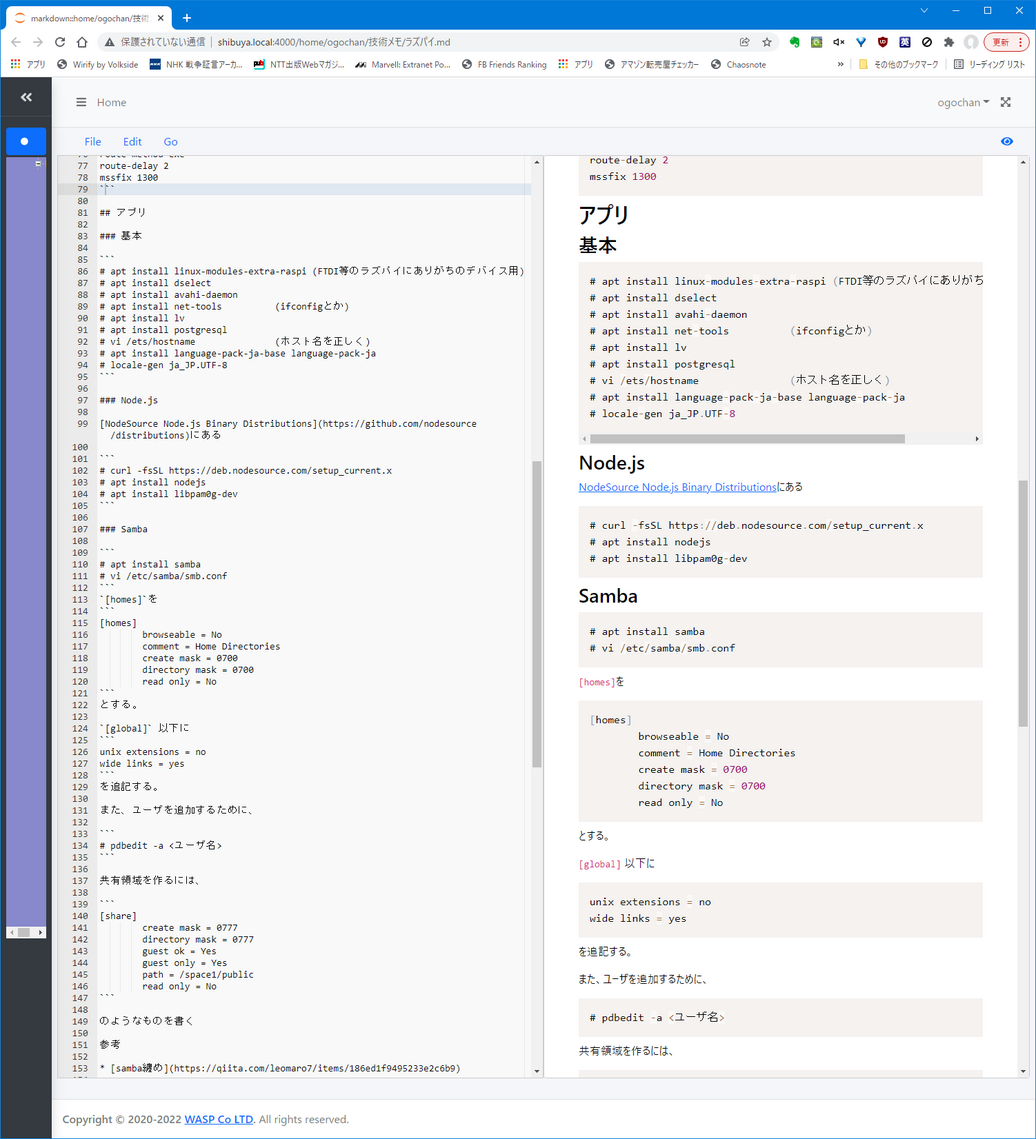The width and height of the screenshot is (1036, 1139).
Task: Open the File menu
Action: (92, 142)
